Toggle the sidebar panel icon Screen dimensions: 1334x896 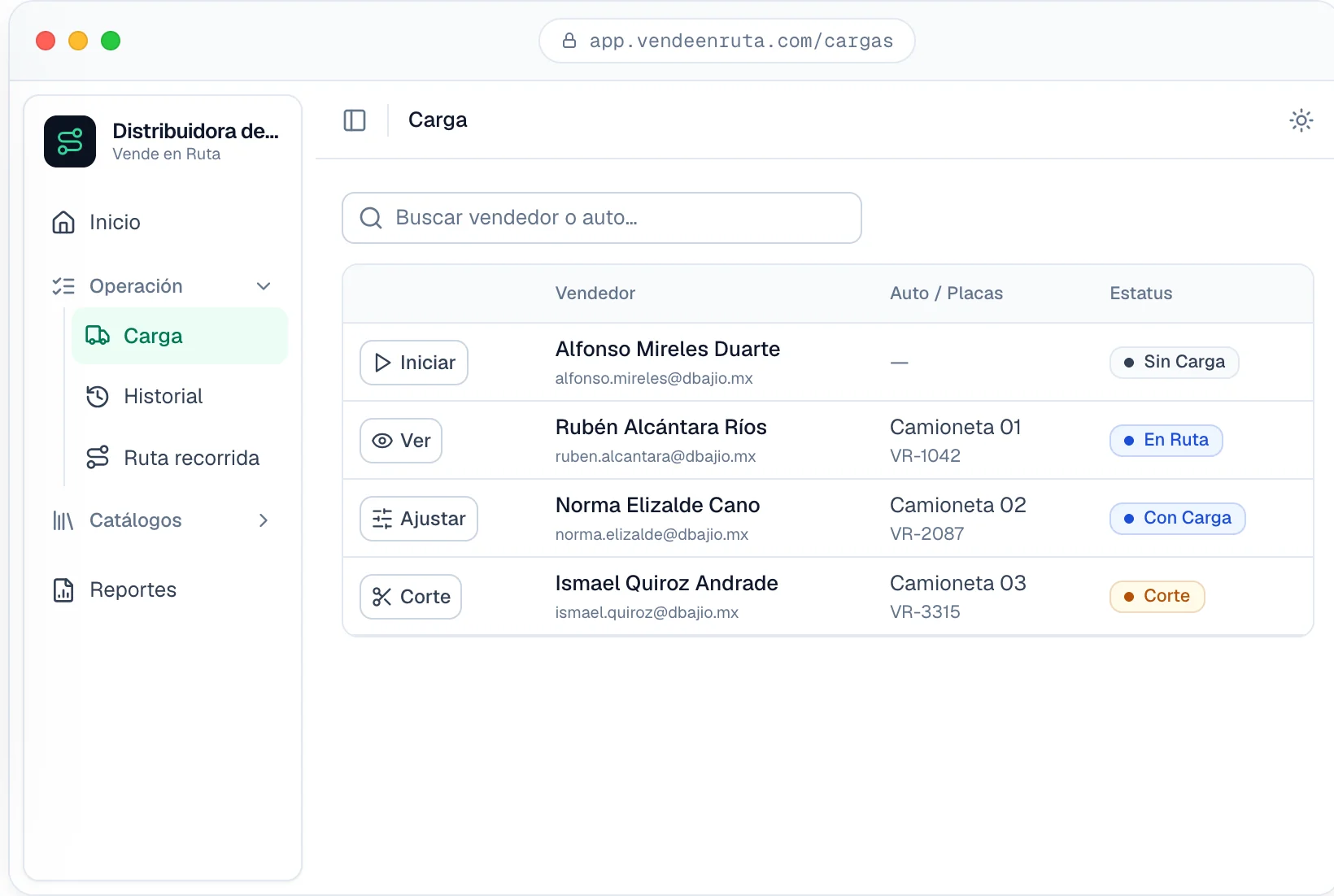click(355, 120)
